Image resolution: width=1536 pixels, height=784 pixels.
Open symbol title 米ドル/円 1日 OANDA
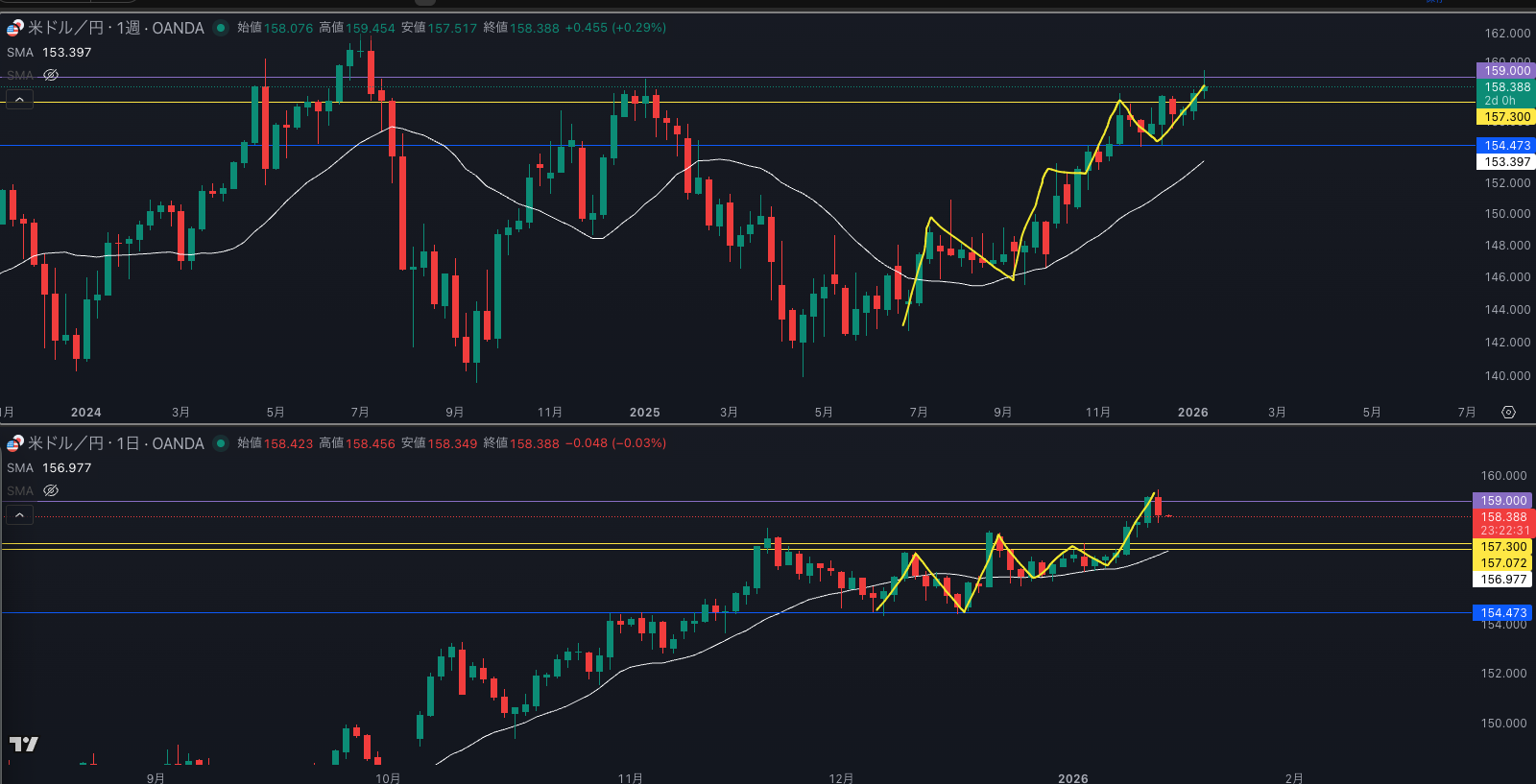[x=115, y=443]
